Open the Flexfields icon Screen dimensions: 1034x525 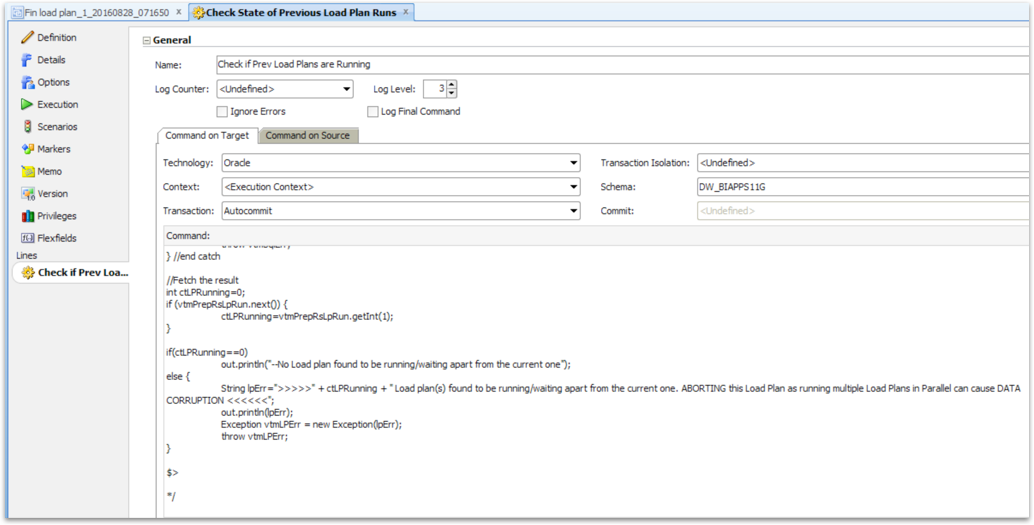(x=28, y=238)
